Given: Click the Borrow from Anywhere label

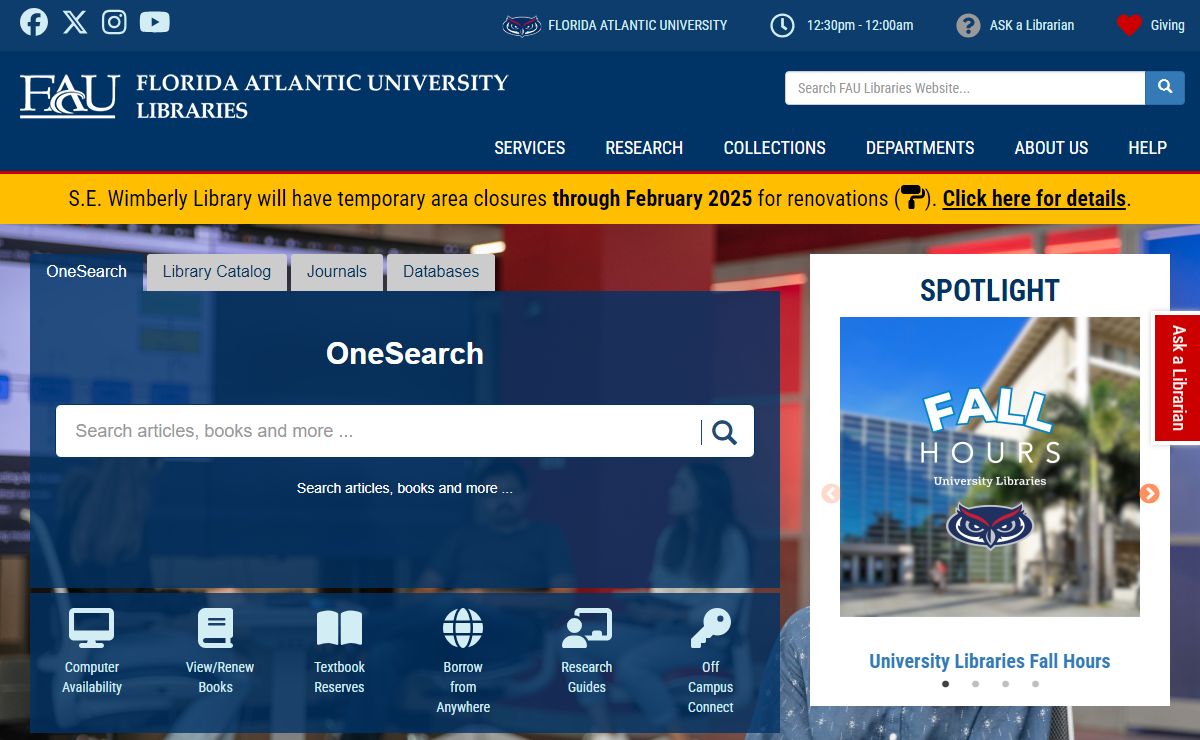Looking at the screenshot, I should click(x=463, y=687).
